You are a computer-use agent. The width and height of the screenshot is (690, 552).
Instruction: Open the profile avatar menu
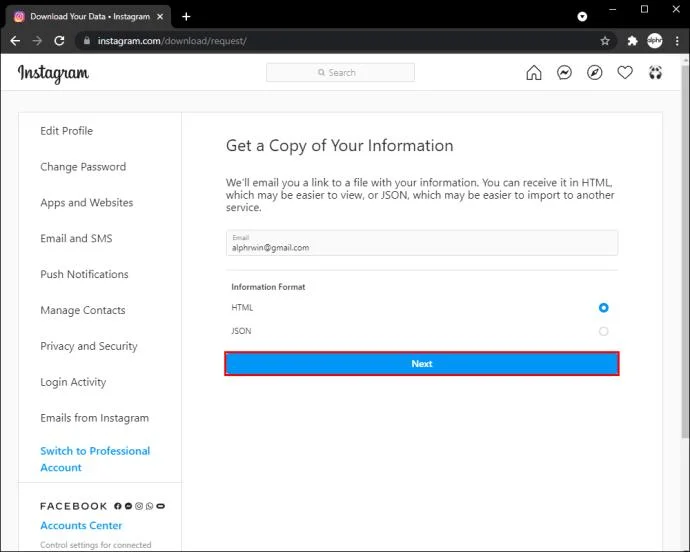[655, 73]
